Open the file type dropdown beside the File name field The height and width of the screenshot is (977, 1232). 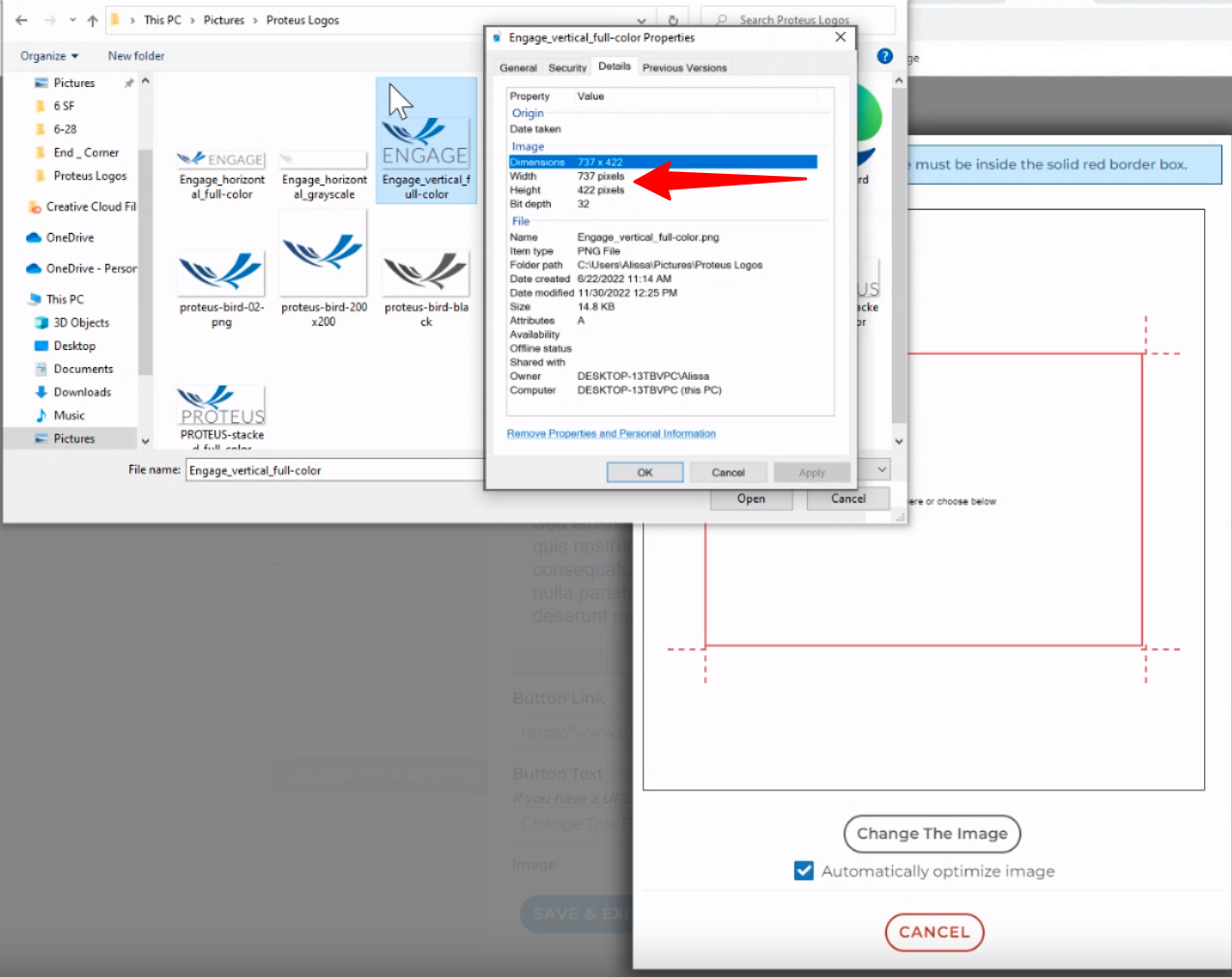(x=882, y=470)
